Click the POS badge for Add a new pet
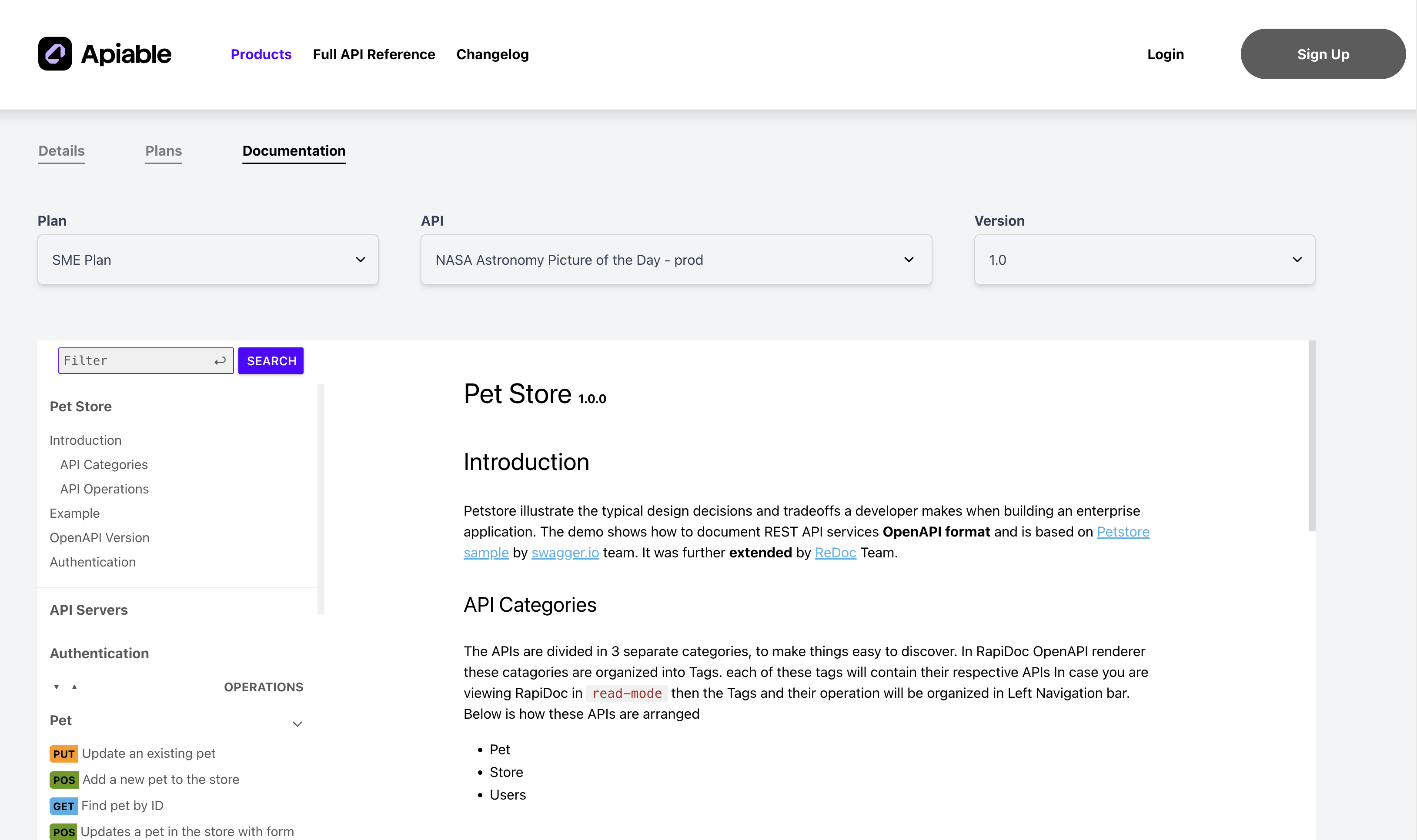The image size is (1417, 840). [63, 780]
